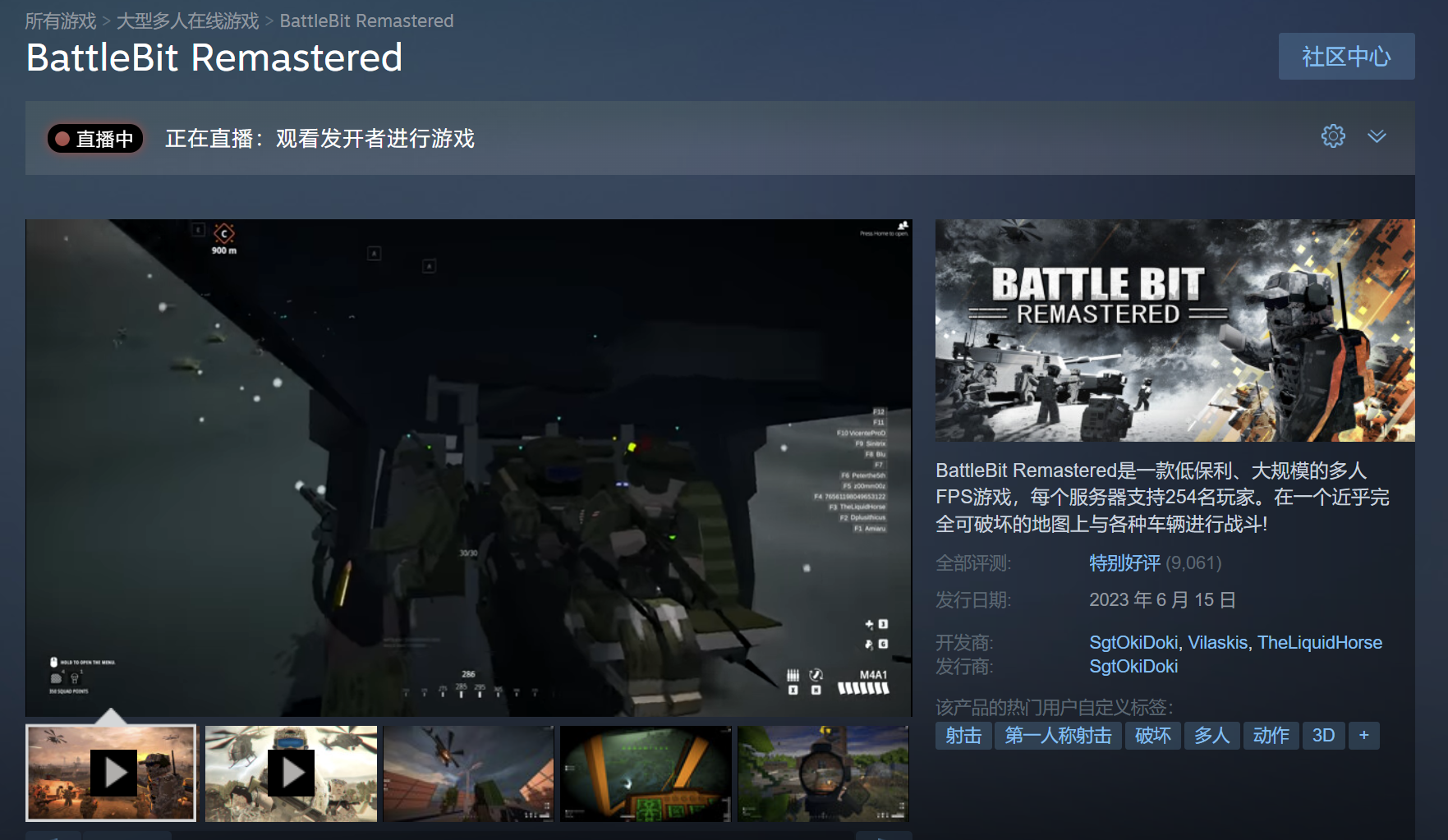Click the 正在直播：观看发开者进行游戏 title
The width and height of the screenshot is (1448, 840).
[x=319, y=139]
